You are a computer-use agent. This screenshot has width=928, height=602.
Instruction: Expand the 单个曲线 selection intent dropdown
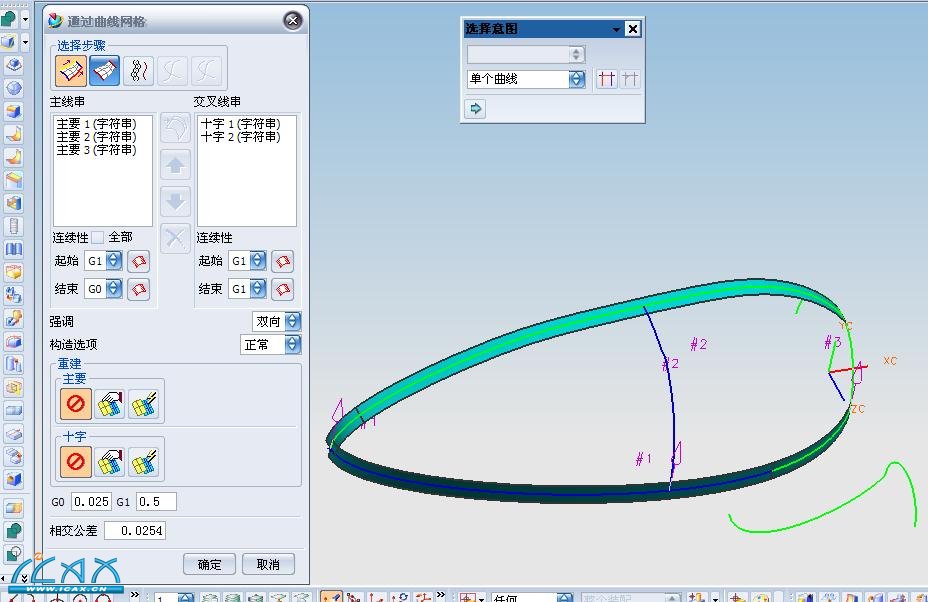(x=577, y=79)
